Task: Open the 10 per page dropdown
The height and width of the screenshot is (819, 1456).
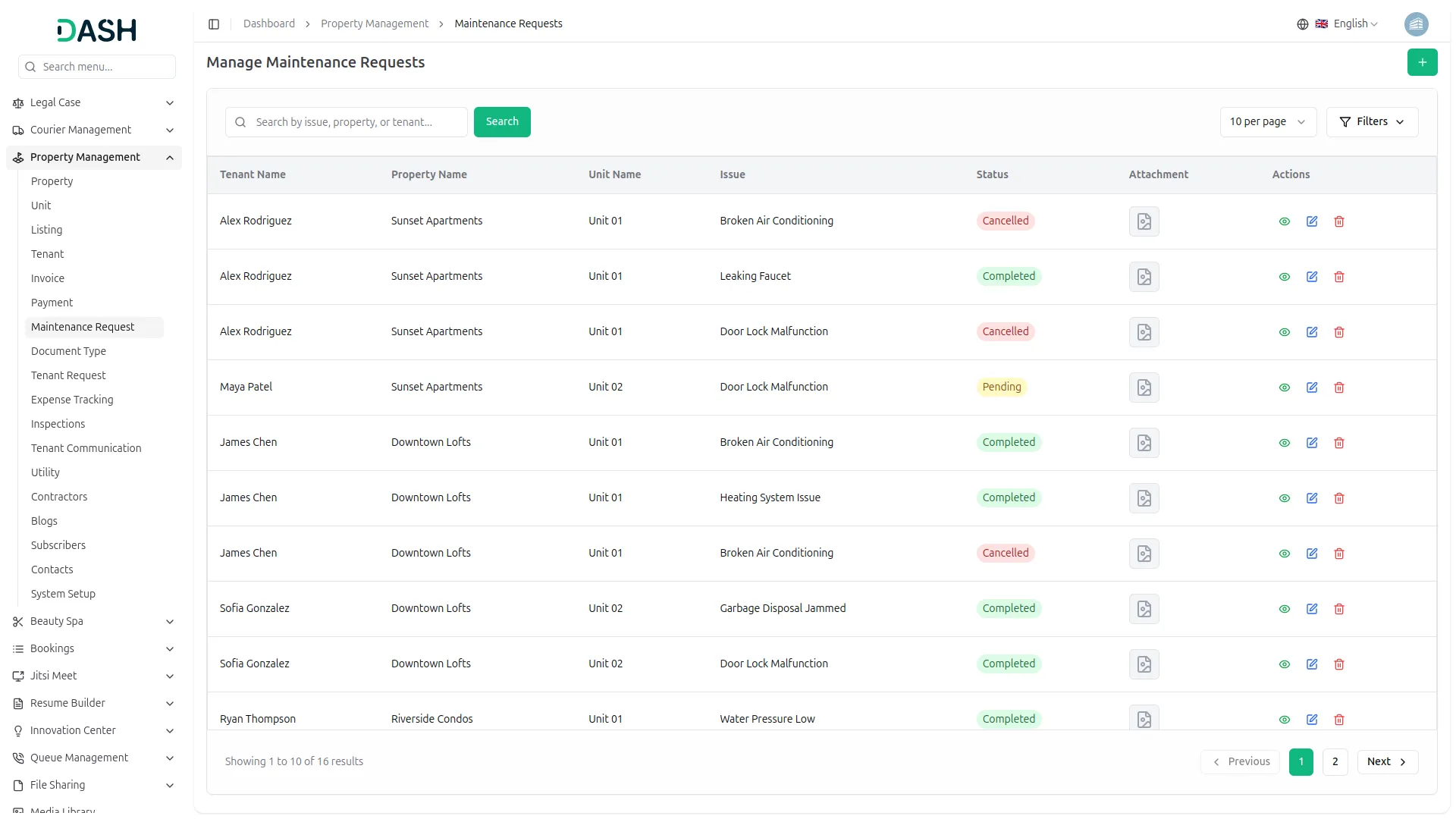Action: click(1267, 122)
